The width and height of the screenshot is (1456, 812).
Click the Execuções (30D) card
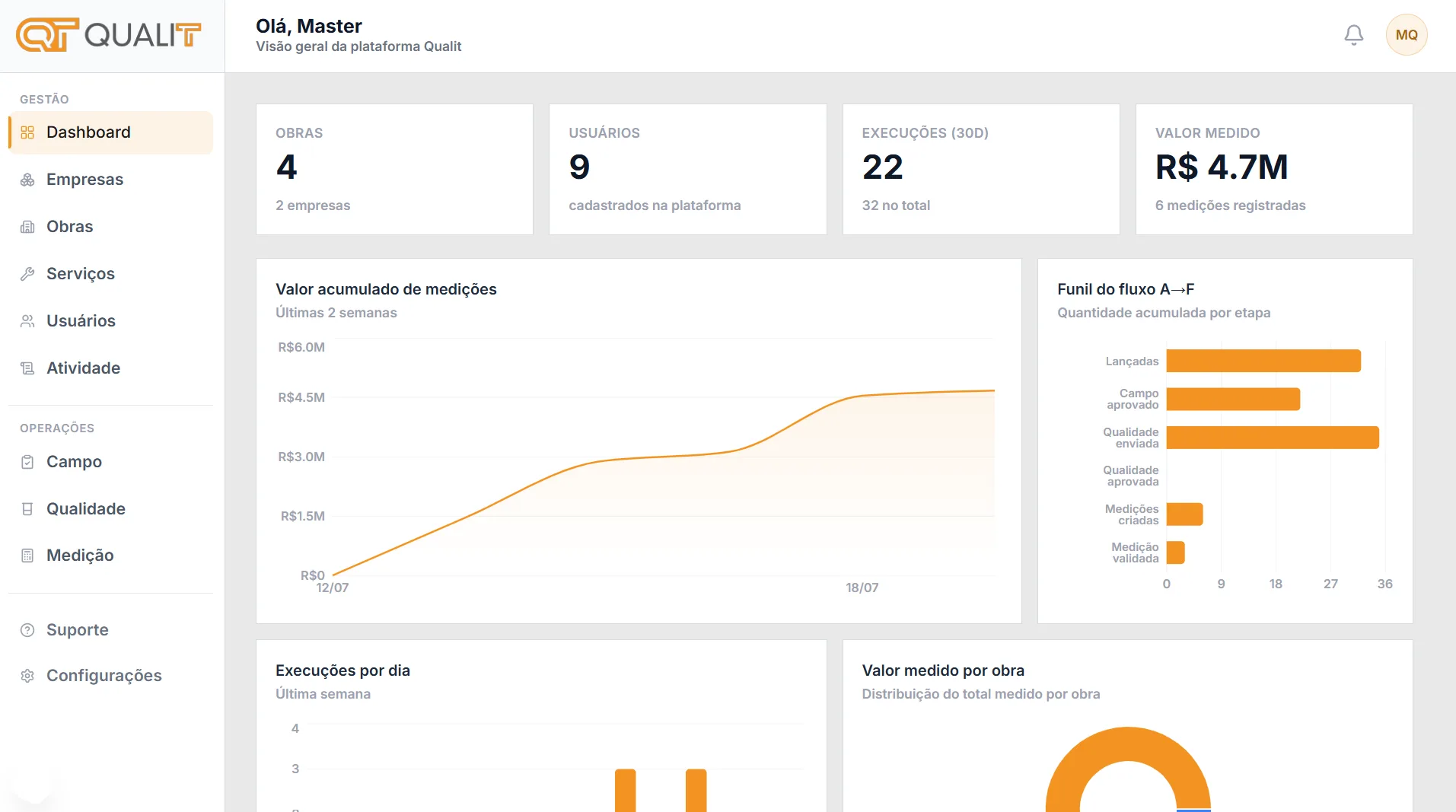coord(981,169)
